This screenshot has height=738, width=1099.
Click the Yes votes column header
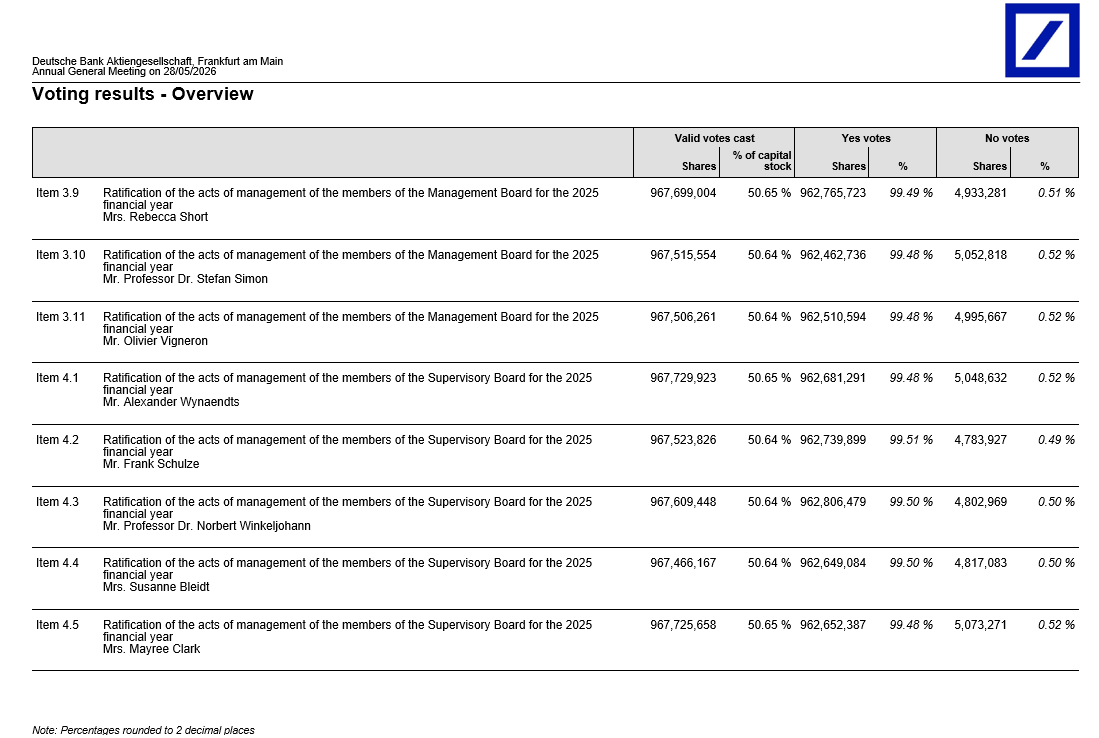point(866,138)
